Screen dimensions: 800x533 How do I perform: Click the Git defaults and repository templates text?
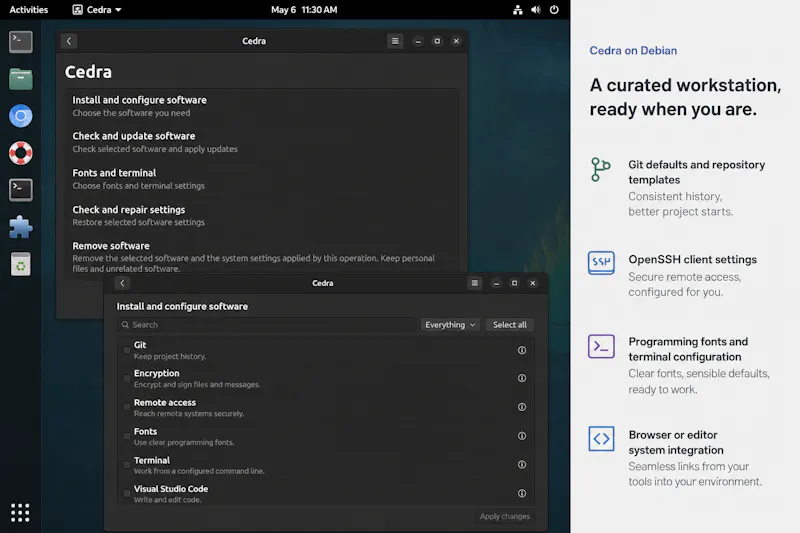click(696, 172)
